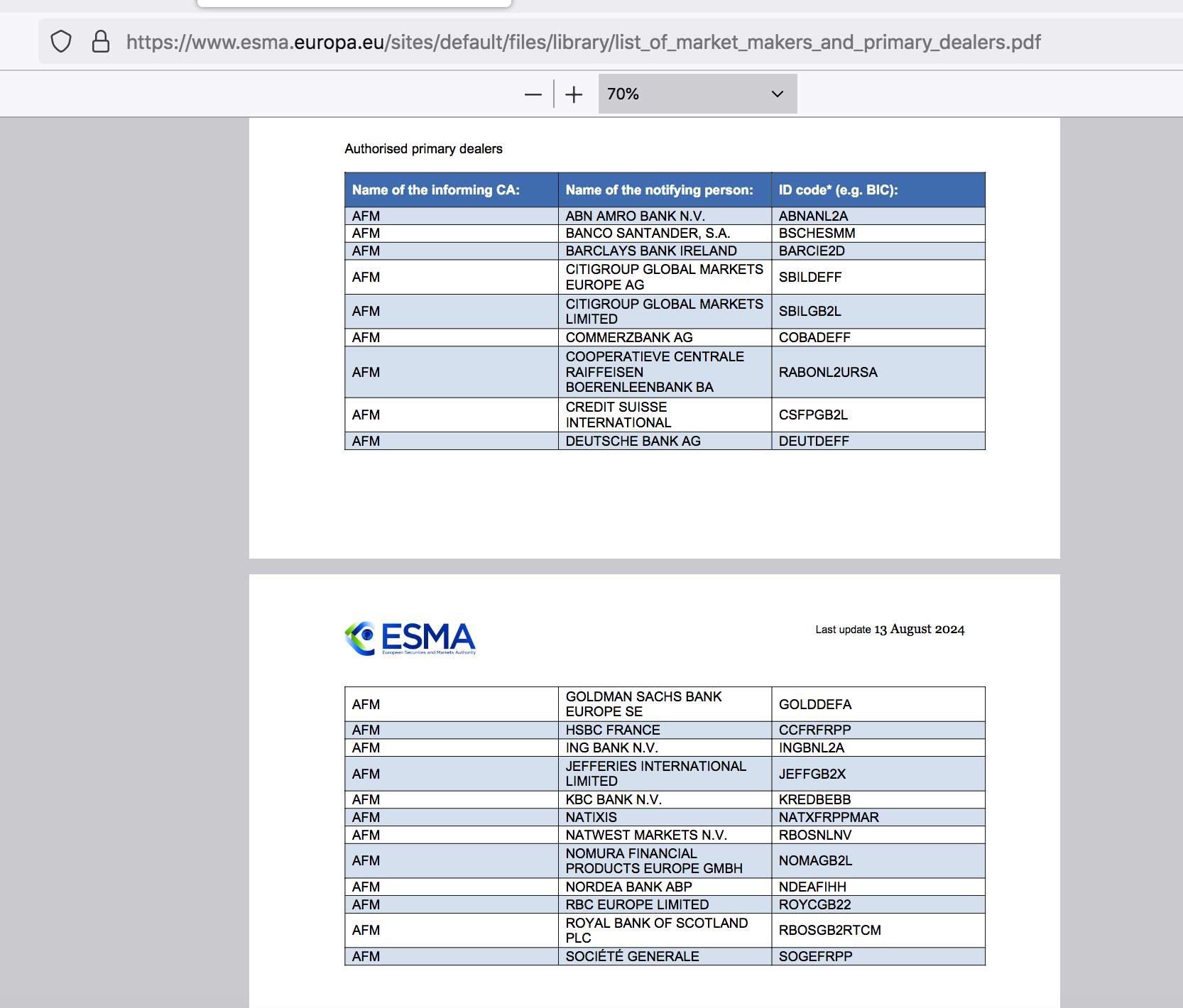
Task: Select the ING BANK N.V. cell
Action: pyautogui.click(x=665, y=747)
